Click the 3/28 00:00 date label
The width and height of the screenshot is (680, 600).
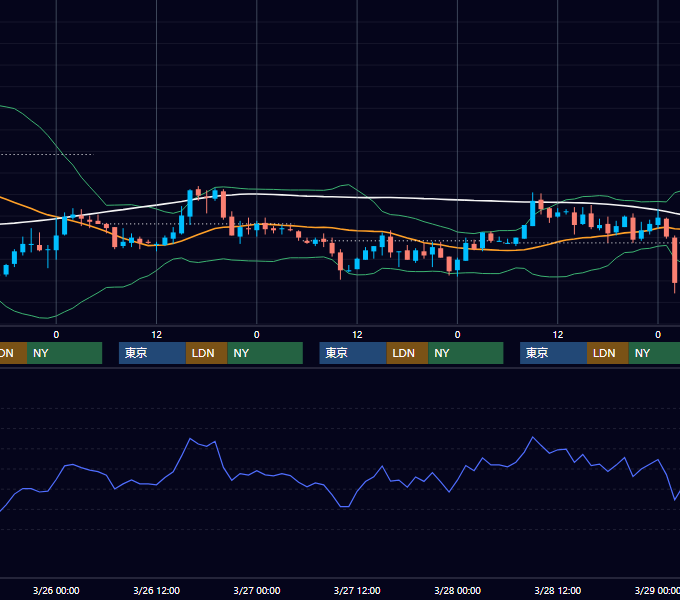click(x=458, y=590)
